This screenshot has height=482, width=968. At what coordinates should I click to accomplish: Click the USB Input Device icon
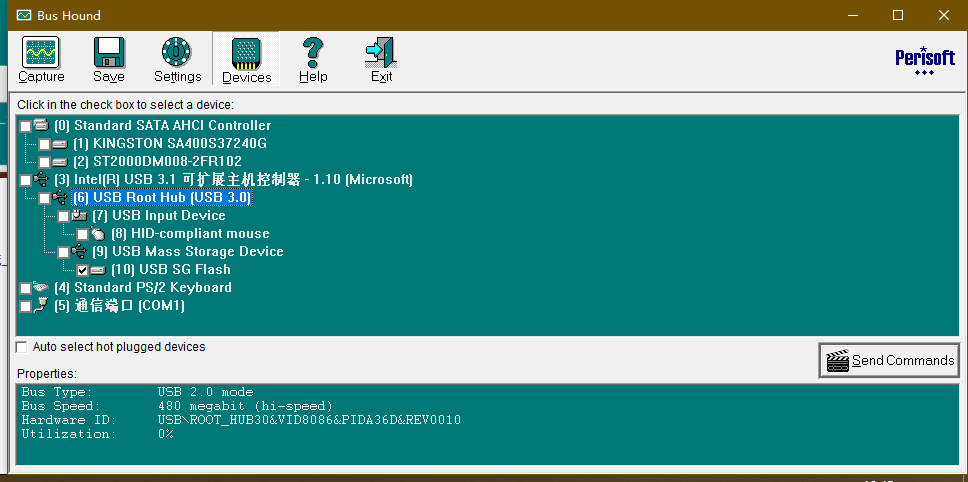(x=79, y=215)
